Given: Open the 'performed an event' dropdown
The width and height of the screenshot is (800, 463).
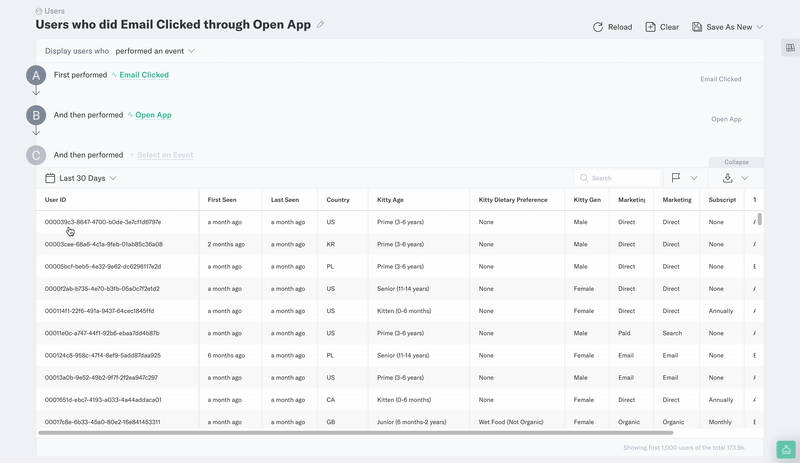Looking at the screenshot, I should pyautogui.click(x=155, y=51).
